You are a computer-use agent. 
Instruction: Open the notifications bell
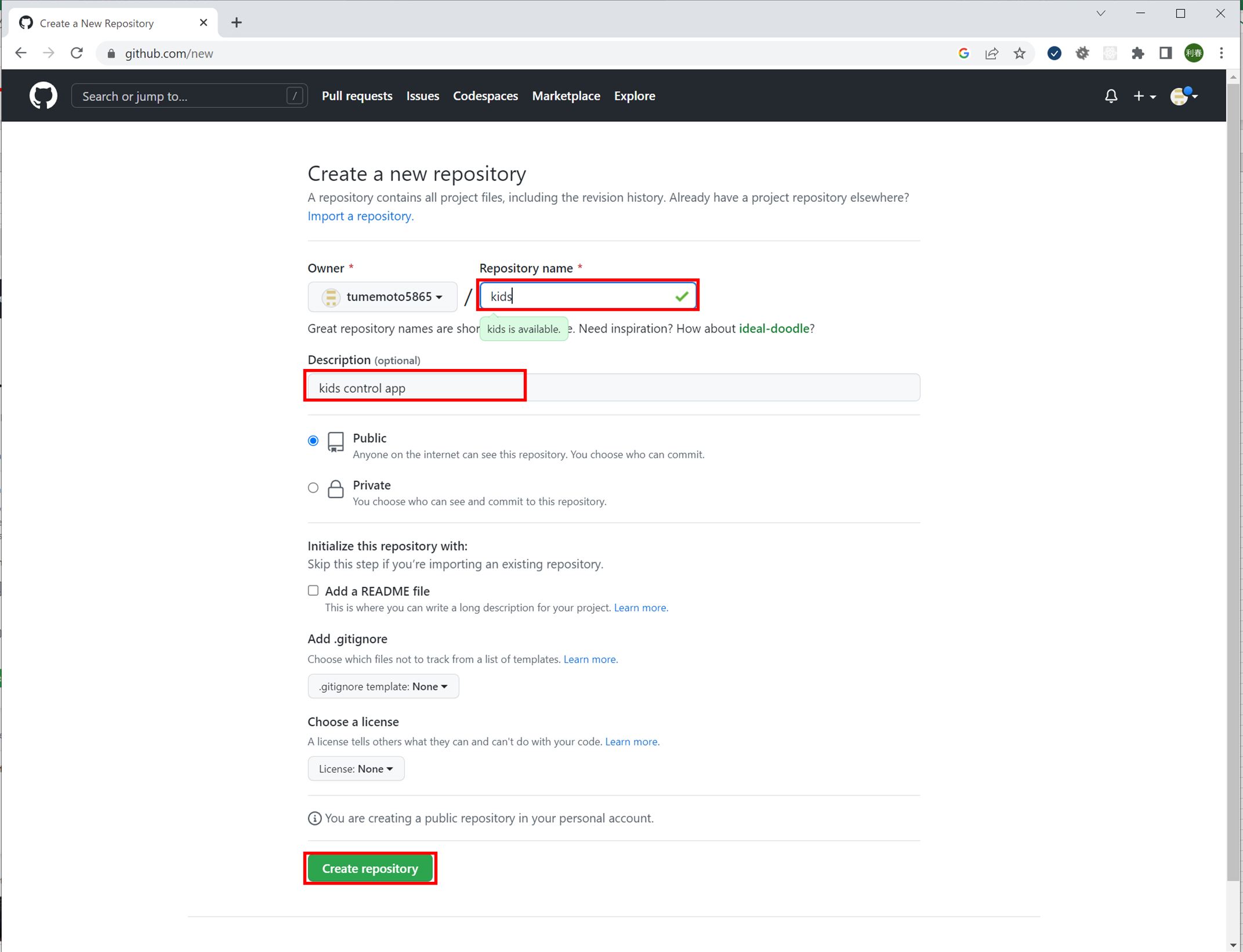[x=1110, y=96]
